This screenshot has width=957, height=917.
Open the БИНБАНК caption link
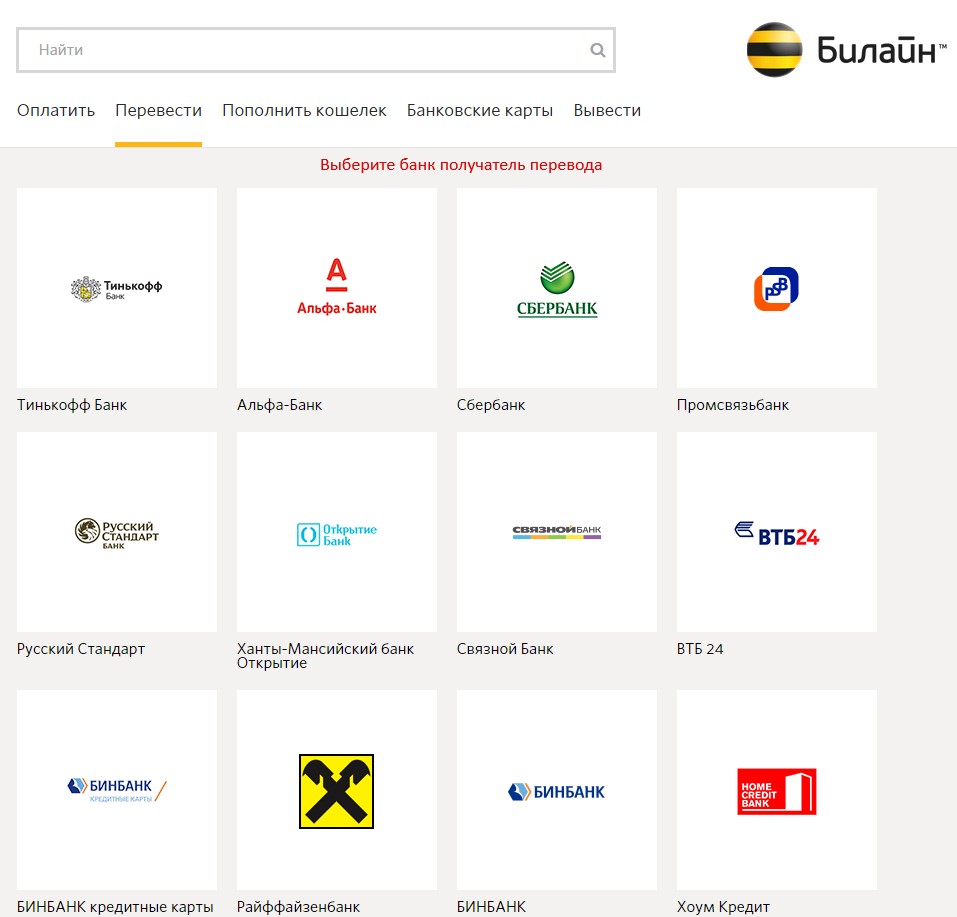point(491,907)
